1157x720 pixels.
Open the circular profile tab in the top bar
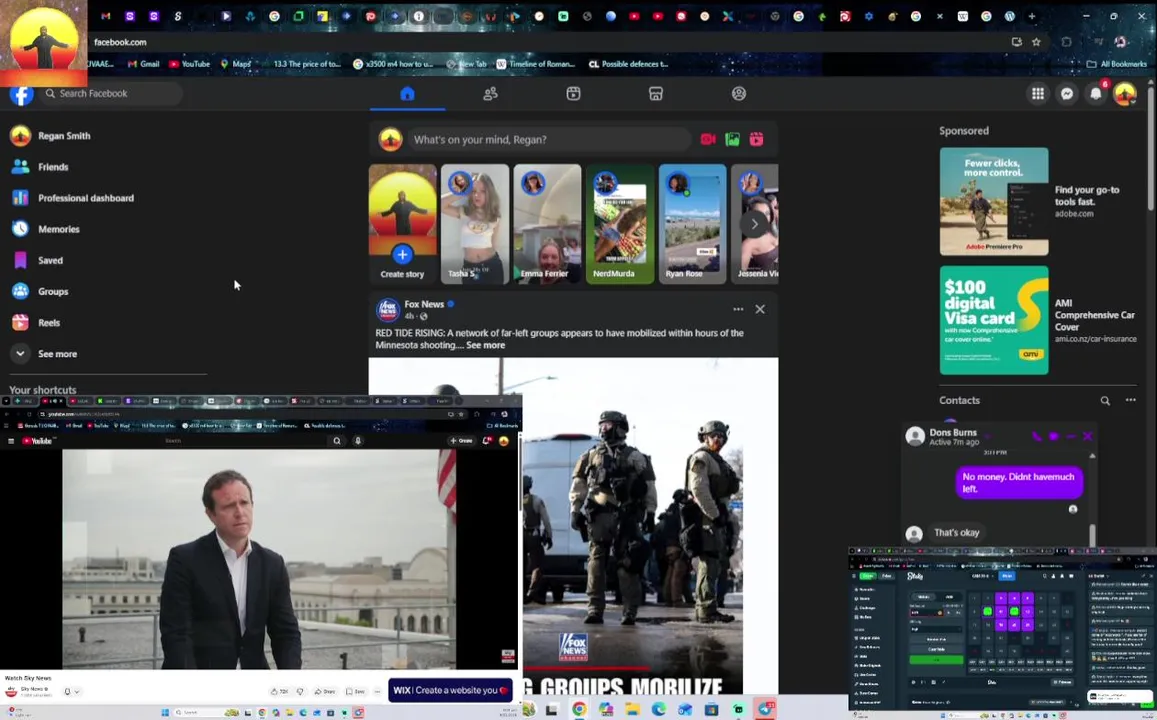[x=739, y=94]
